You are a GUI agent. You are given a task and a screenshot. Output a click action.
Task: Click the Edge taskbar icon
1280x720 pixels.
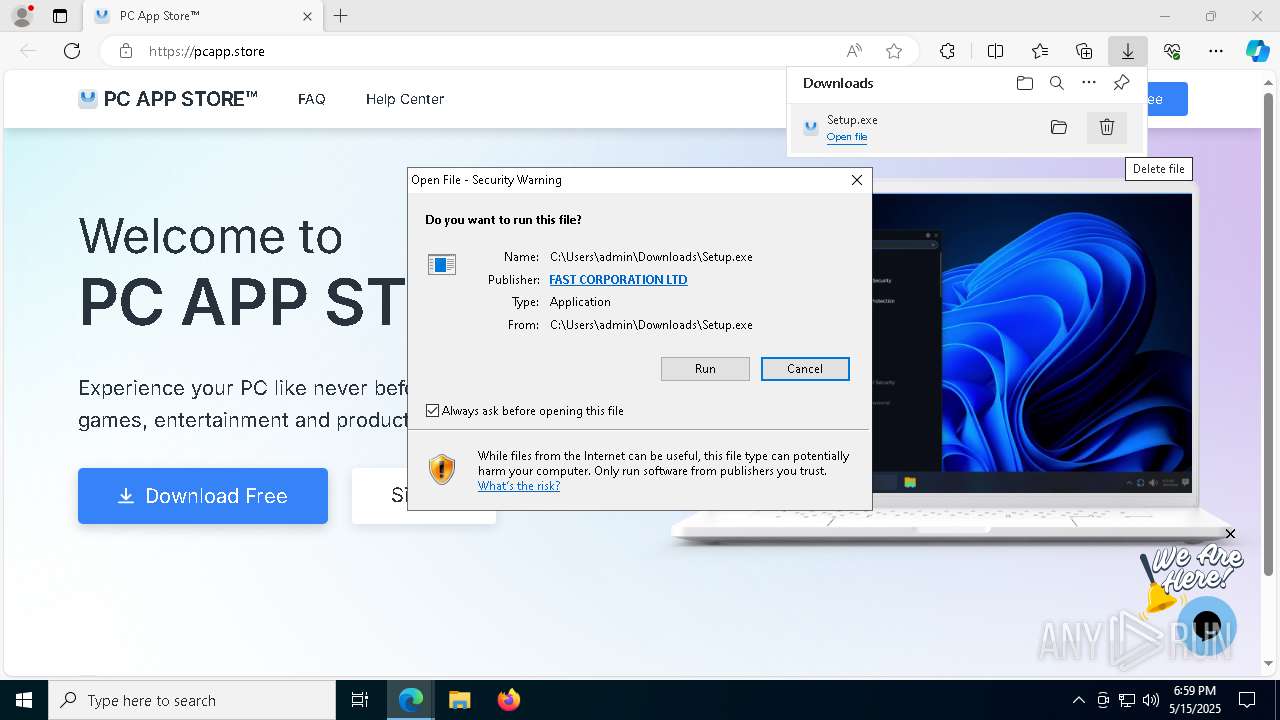coord(411,700)
